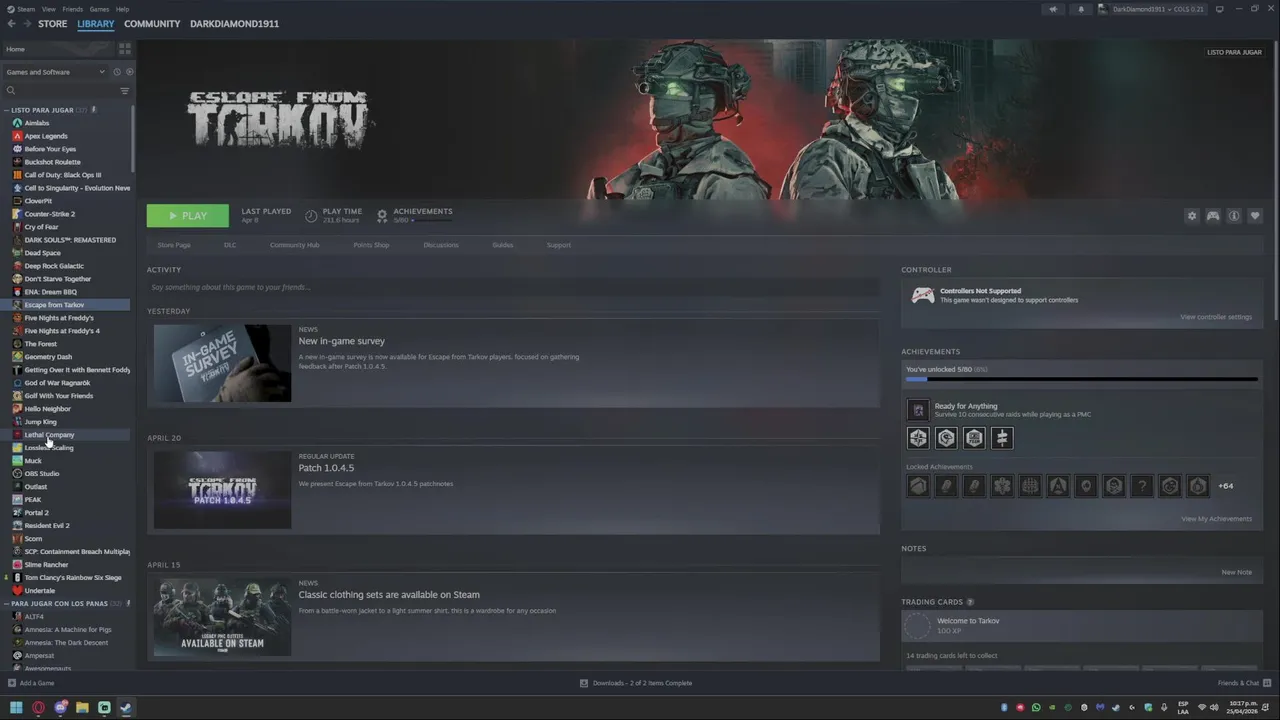
Task: Show game info icon
Action: pos(1234,216)
